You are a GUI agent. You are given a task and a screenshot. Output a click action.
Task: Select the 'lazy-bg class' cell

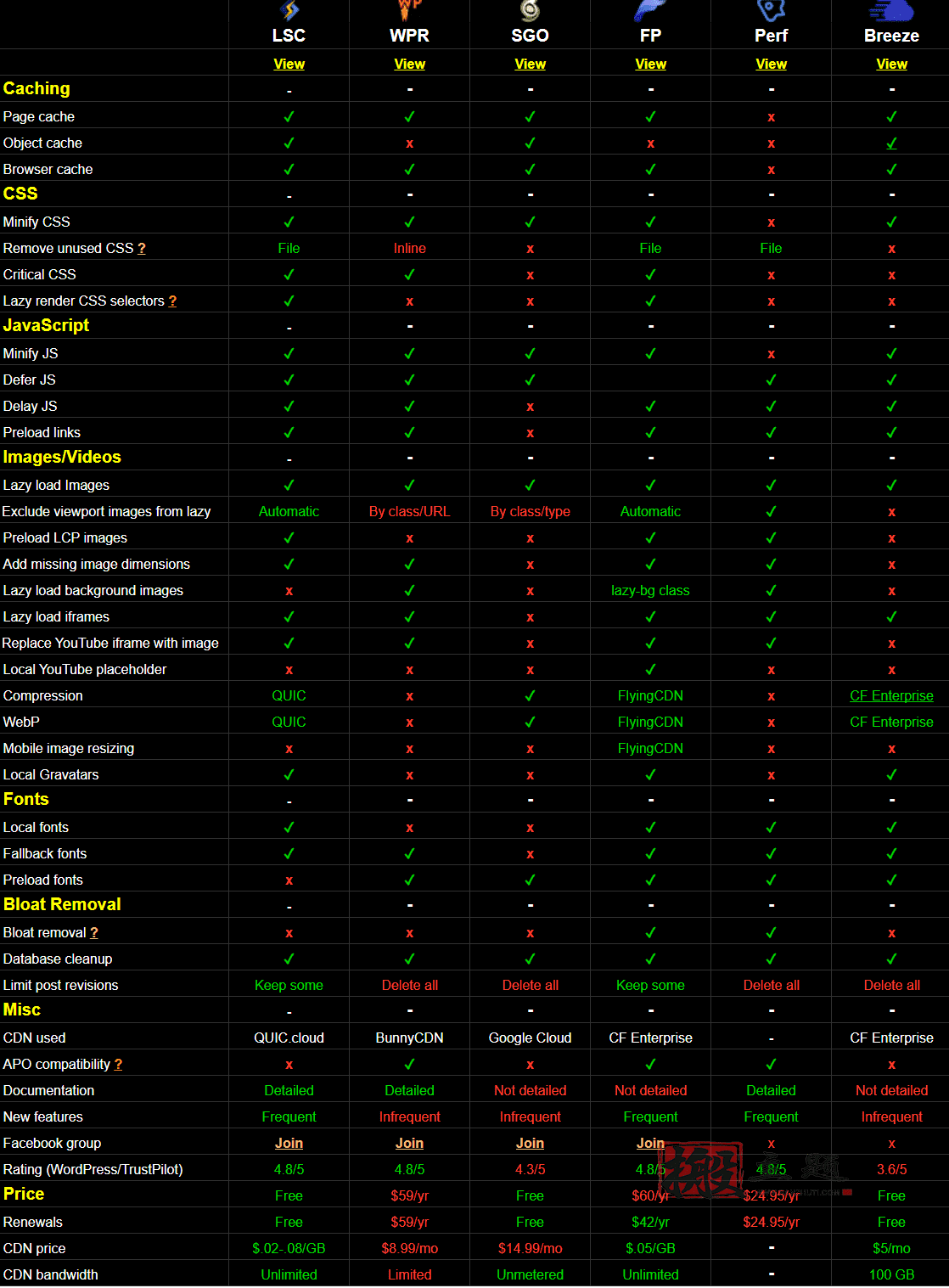tap(651, 590)
